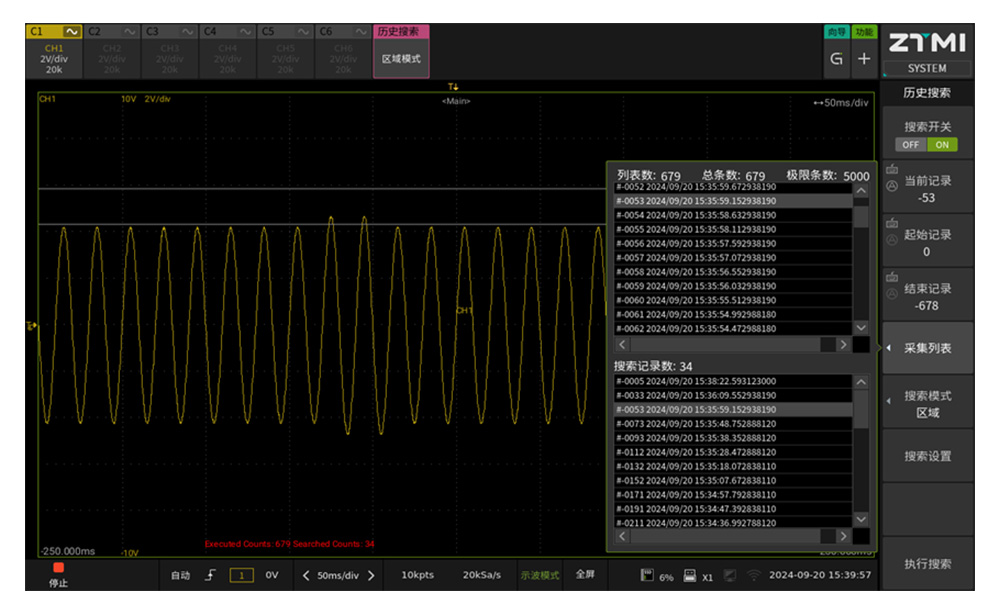Click the 0V trigger level value
1000x614 pixels.
click(x=272, y=575)
